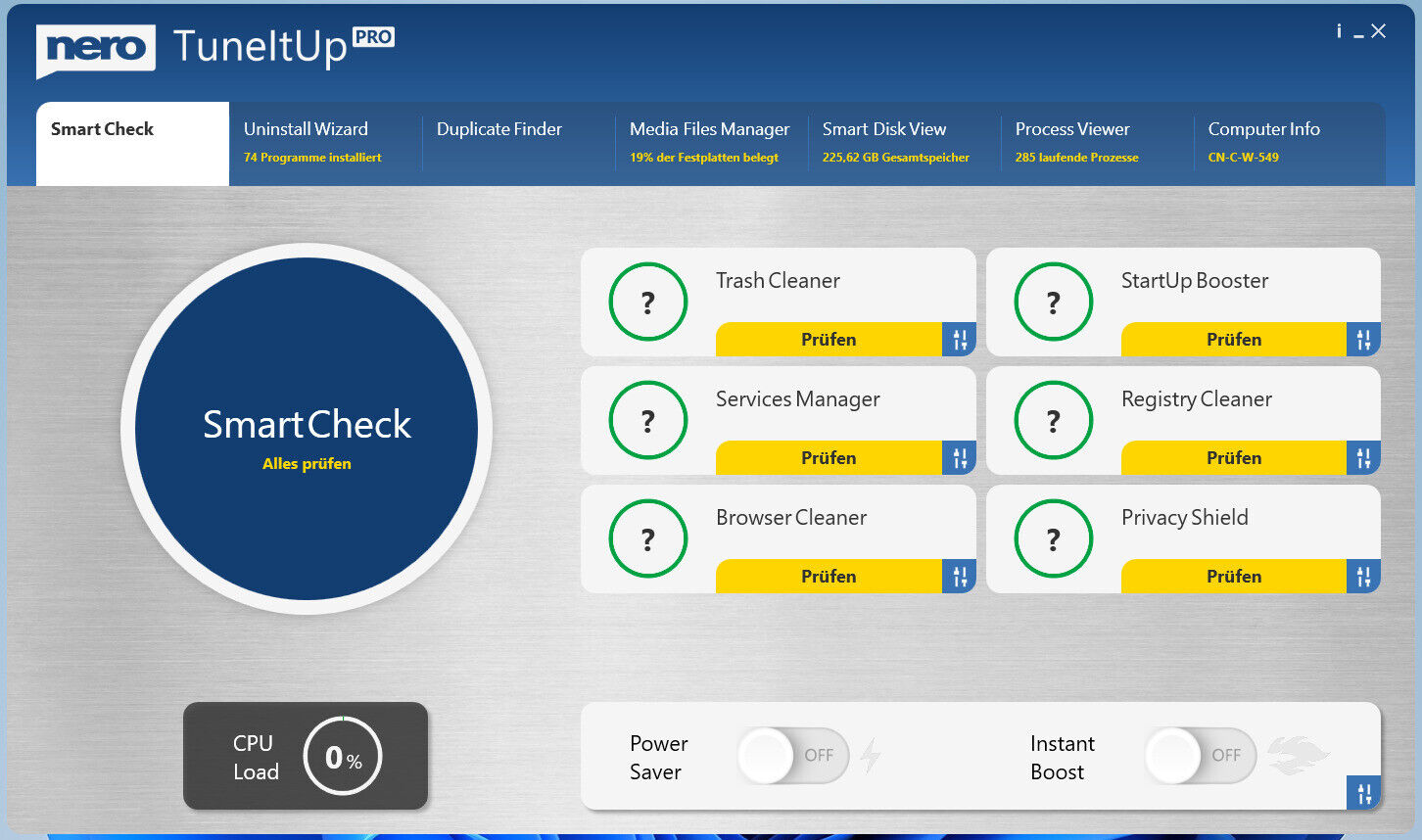Turn on the Power Saver switch
The width and height of the screenshot is (1422, 840).
pos(793,756)
